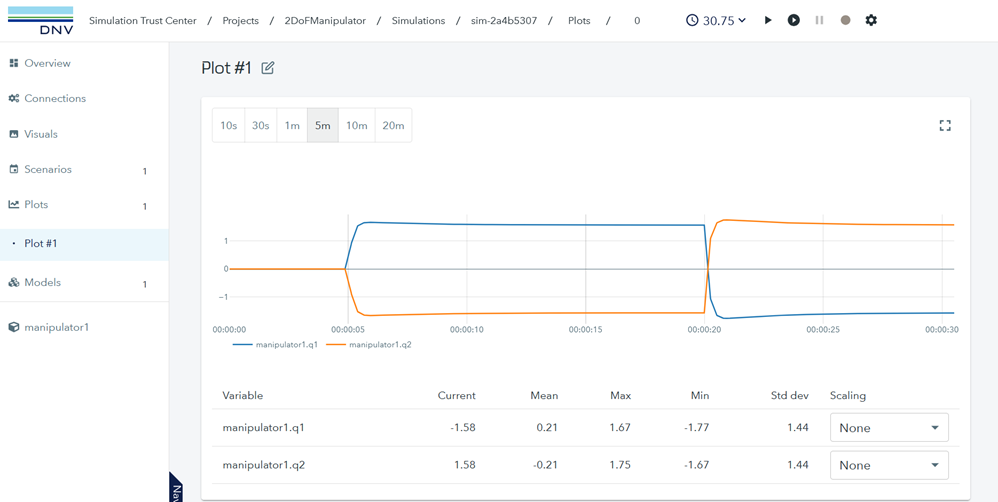This screenshot has height=502, width=998.
Task: Click the 00:00:05 time axis label
Action: [348, 330]
